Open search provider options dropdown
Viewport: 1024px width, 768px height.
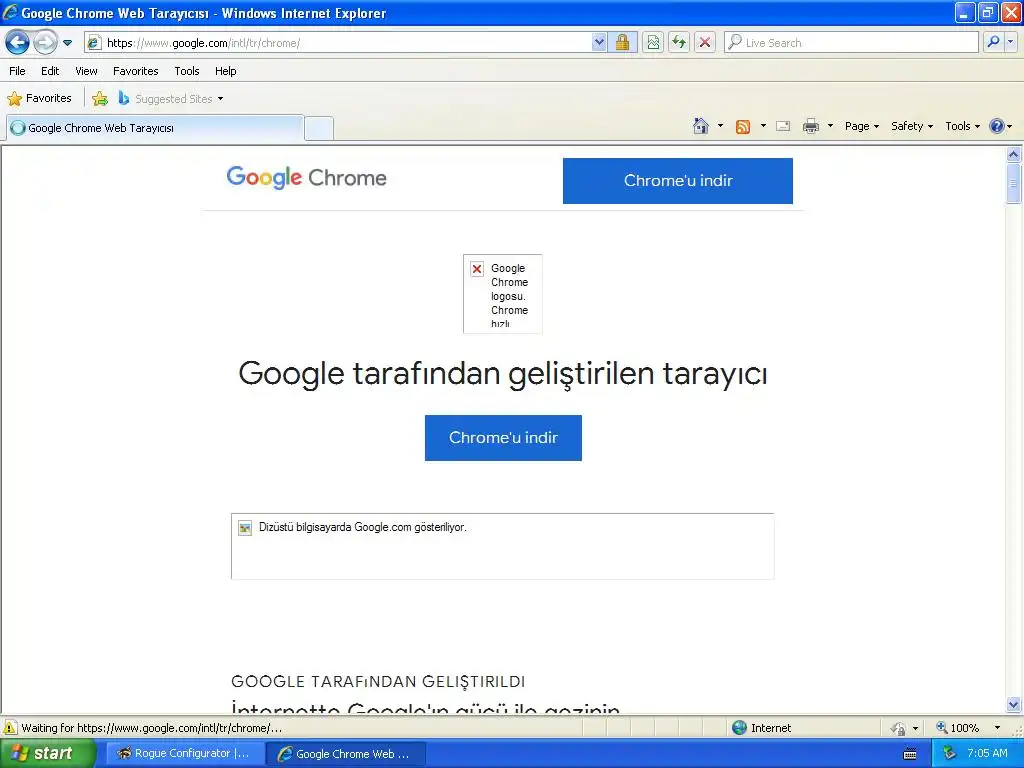(x=1010, y=43)
